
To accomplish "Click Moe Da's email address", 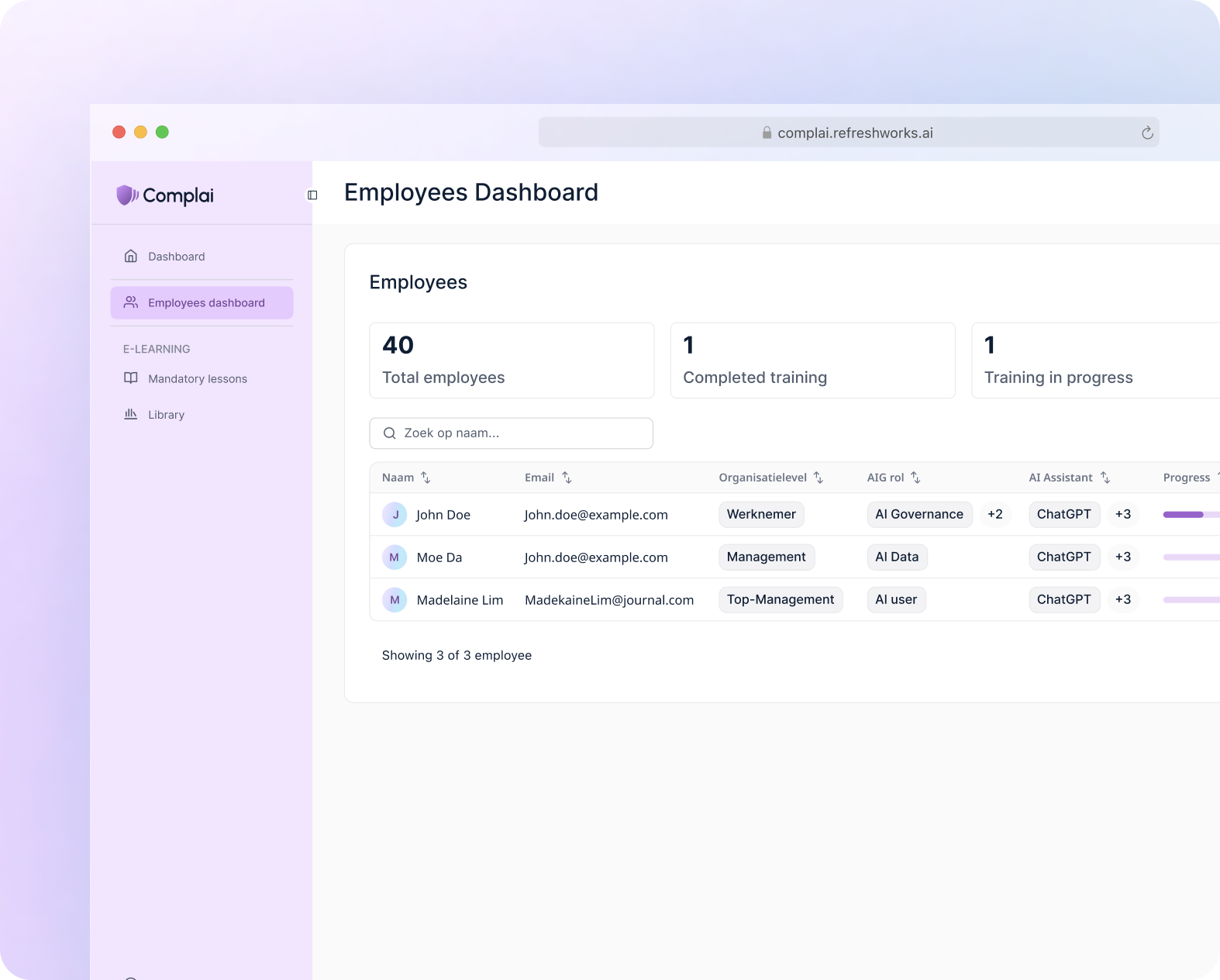I will pos(596,557).
